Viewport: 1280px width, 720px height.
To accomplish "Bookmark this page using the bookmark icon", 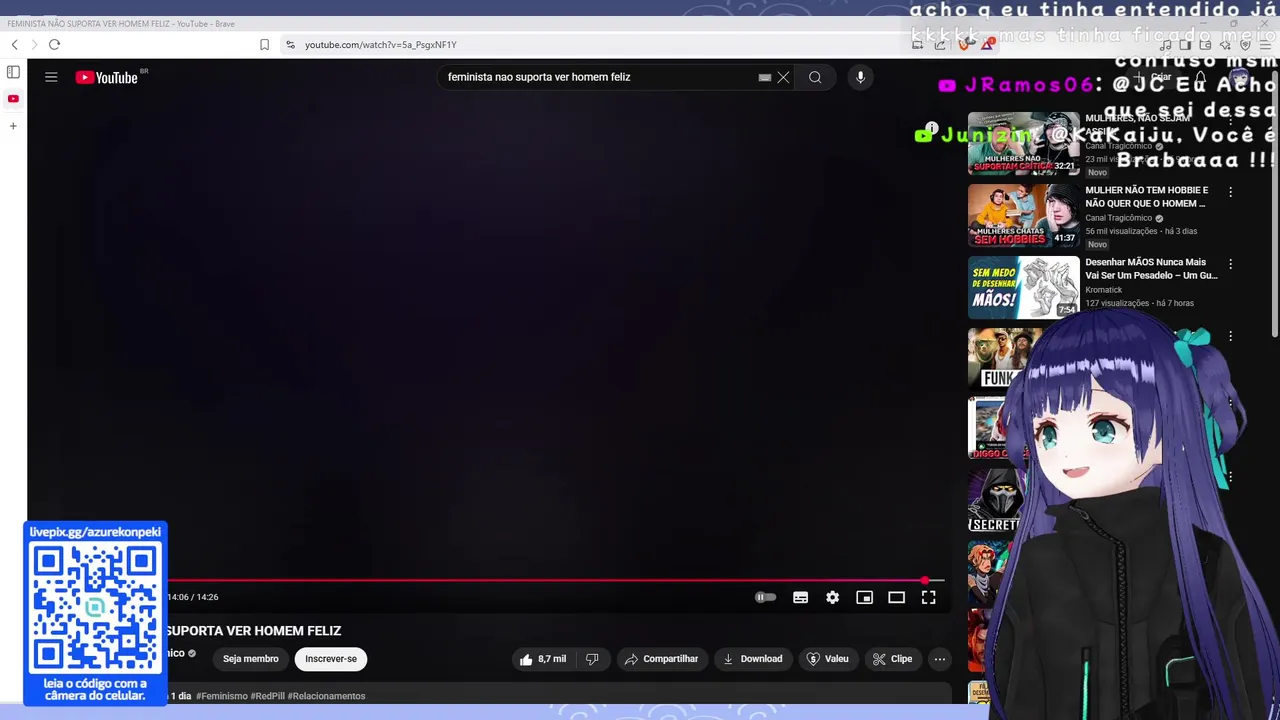I will tap(264, 44).
